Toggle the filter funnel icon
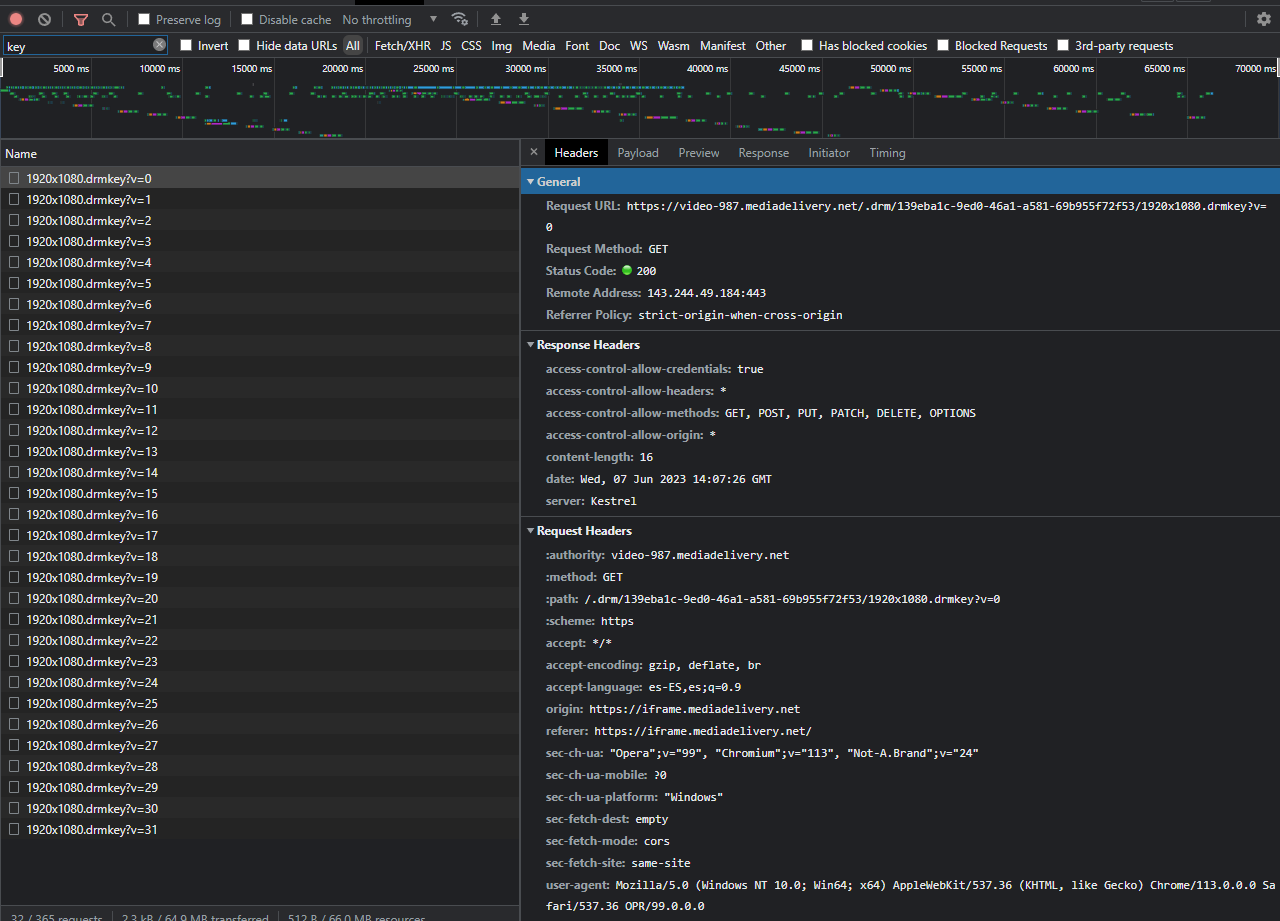Viewport: 1280px width, 921px height. tap(81, 19)
